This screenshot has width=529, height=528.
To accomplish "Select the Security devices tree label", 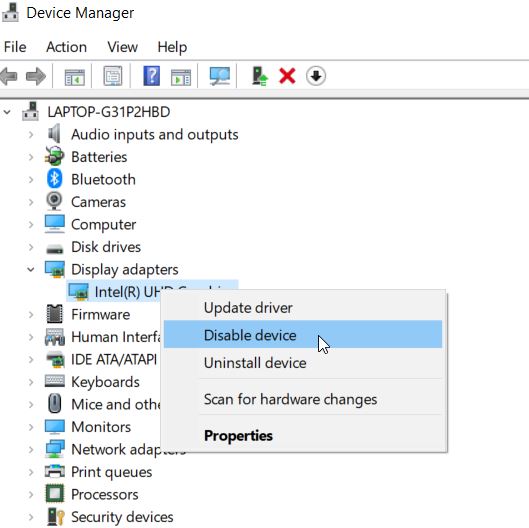I will [122, 517].
